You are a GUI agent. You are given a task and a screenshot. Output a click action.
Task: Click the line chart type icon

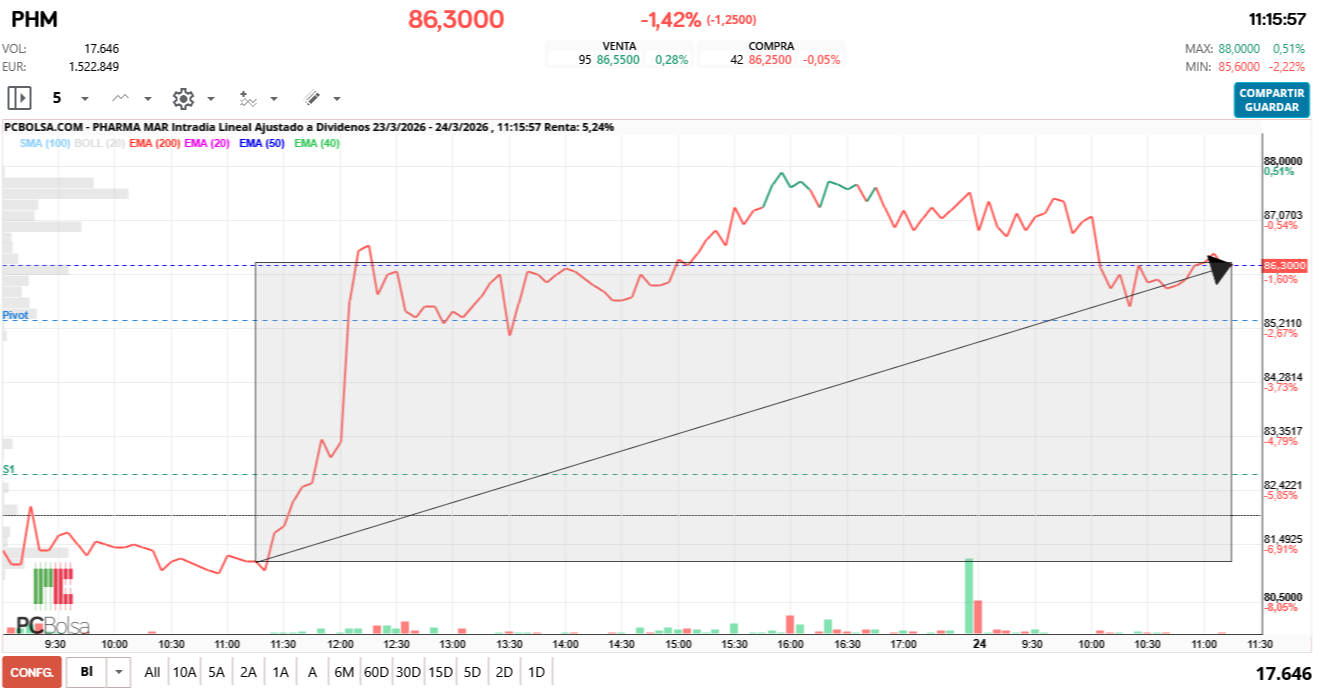coord(121,98)
